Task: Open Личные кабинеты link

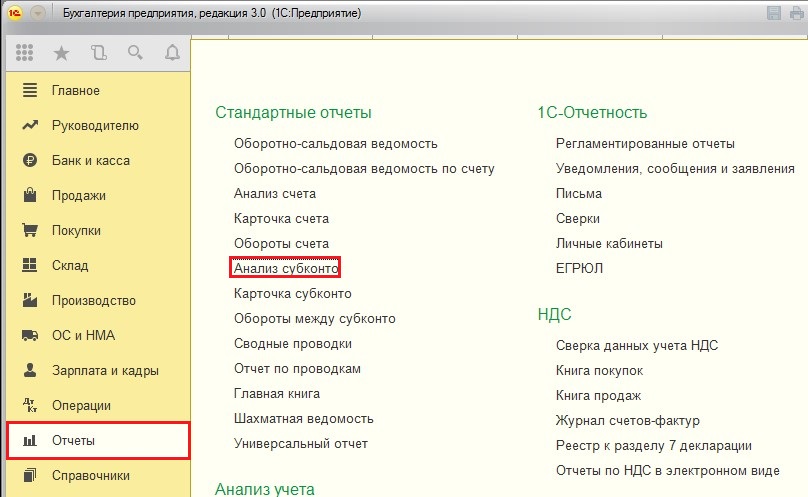Action: [x=609, y=243]
